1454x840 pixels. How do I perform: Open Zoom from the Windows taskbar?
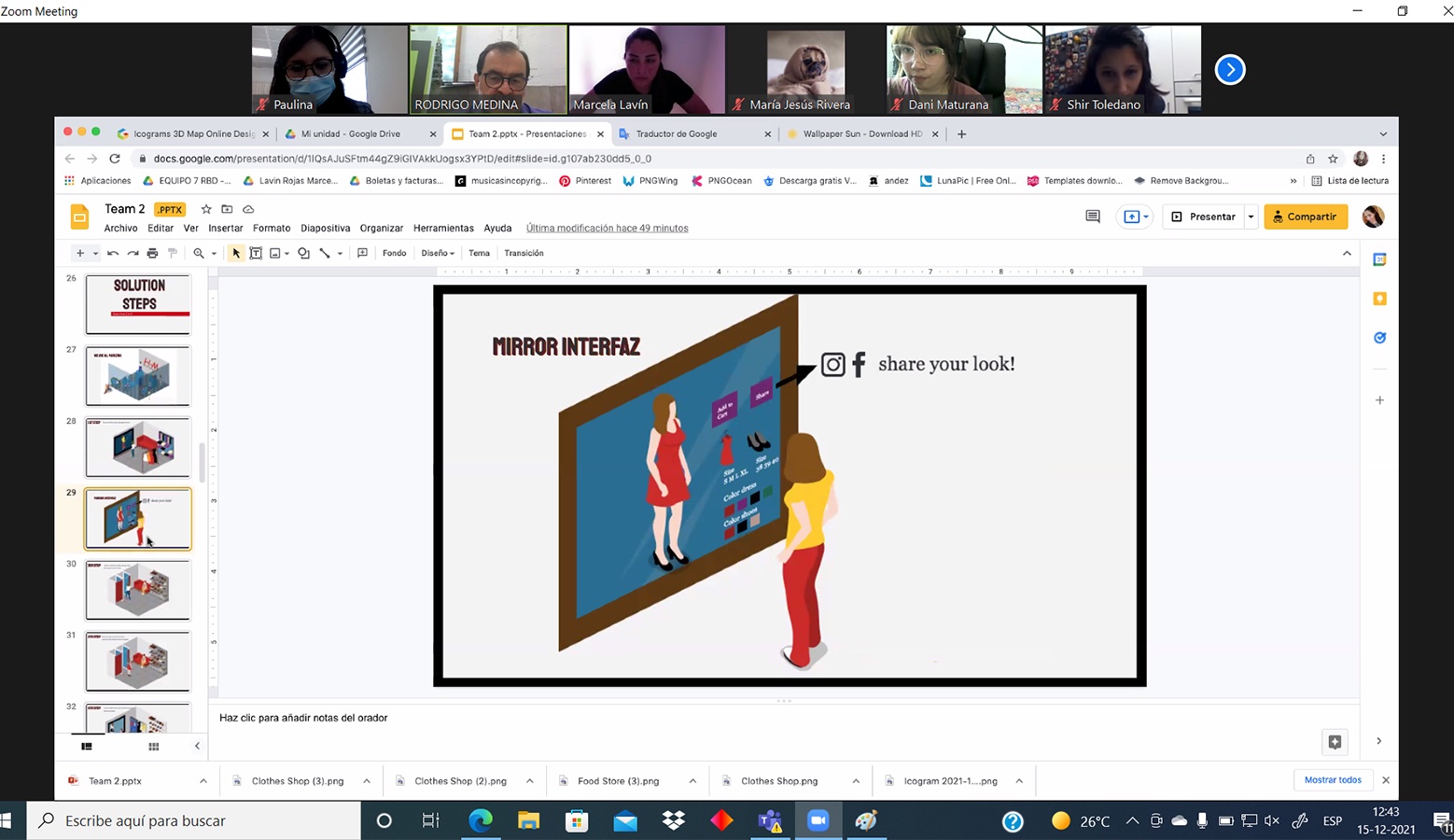coord(818,820)
